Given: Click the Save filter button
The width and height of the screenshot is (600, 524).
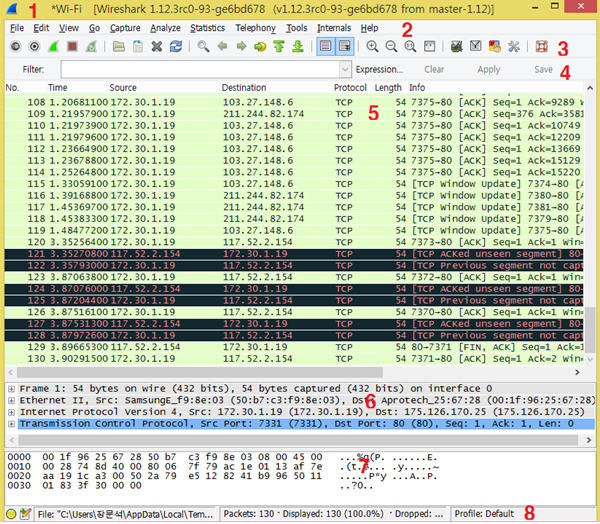Looking at the screenshot, I should point(543,70).
